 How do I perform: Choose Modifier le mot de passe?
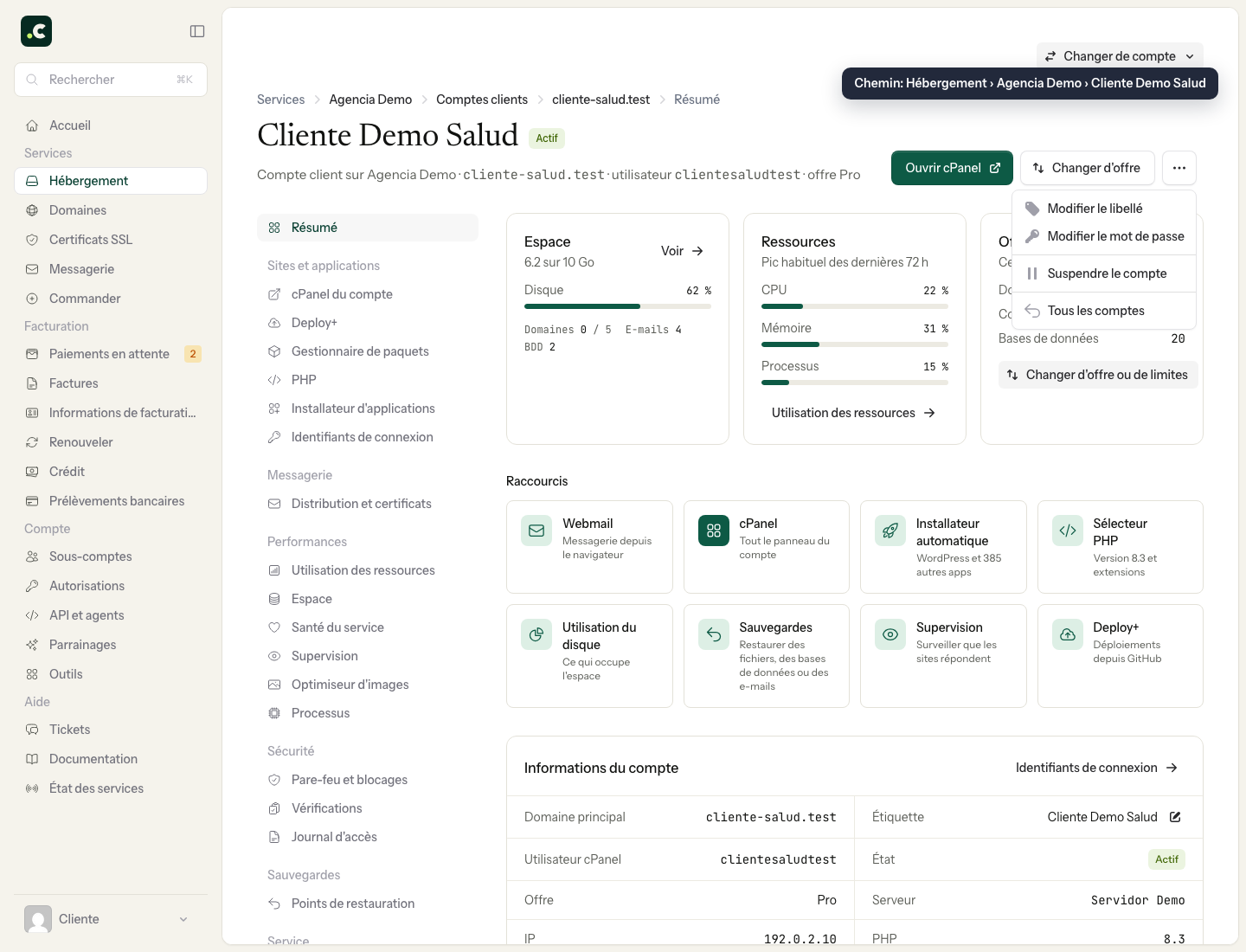tap(1104, 236)
